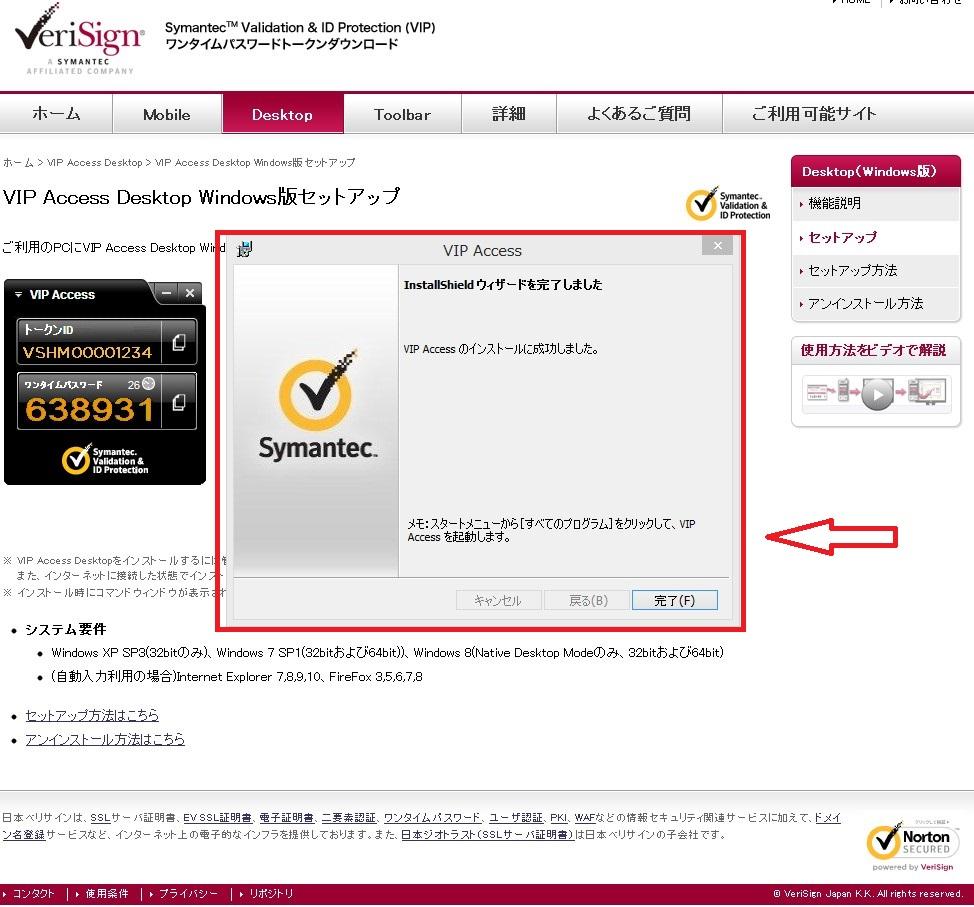Click the 完了(F) finish button
Image resolution: width=974 pixels, height=907 pixels.
pos(675,600)
